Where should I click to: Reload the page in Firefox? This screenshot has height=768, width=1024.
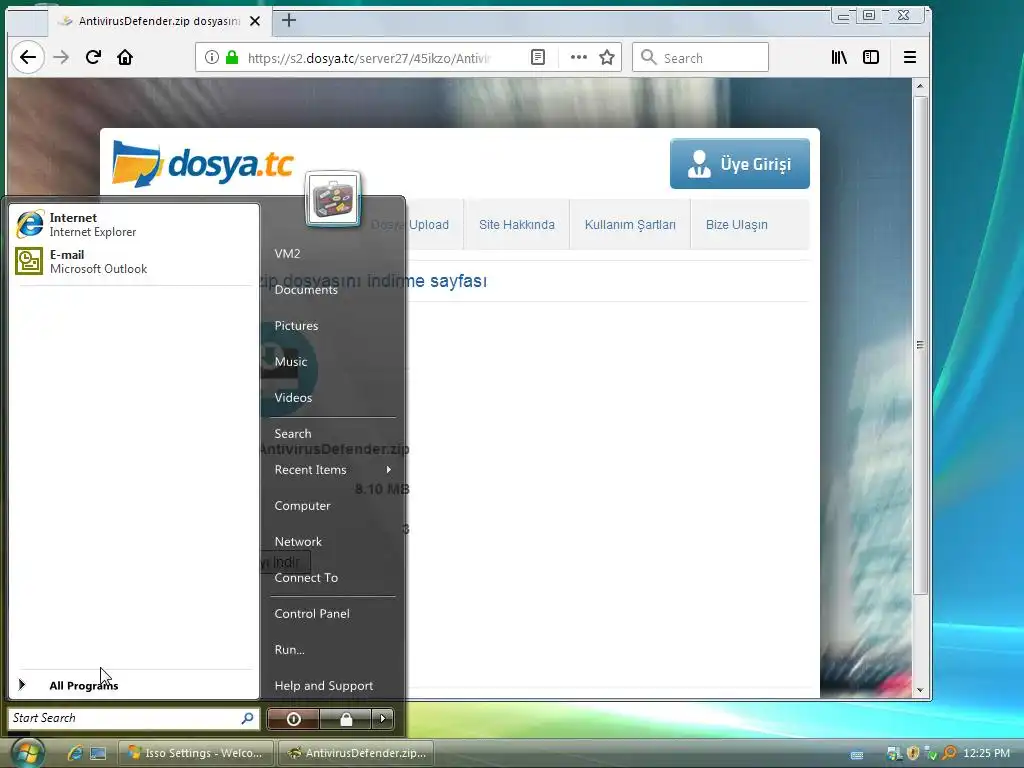(x=93, y=57)
